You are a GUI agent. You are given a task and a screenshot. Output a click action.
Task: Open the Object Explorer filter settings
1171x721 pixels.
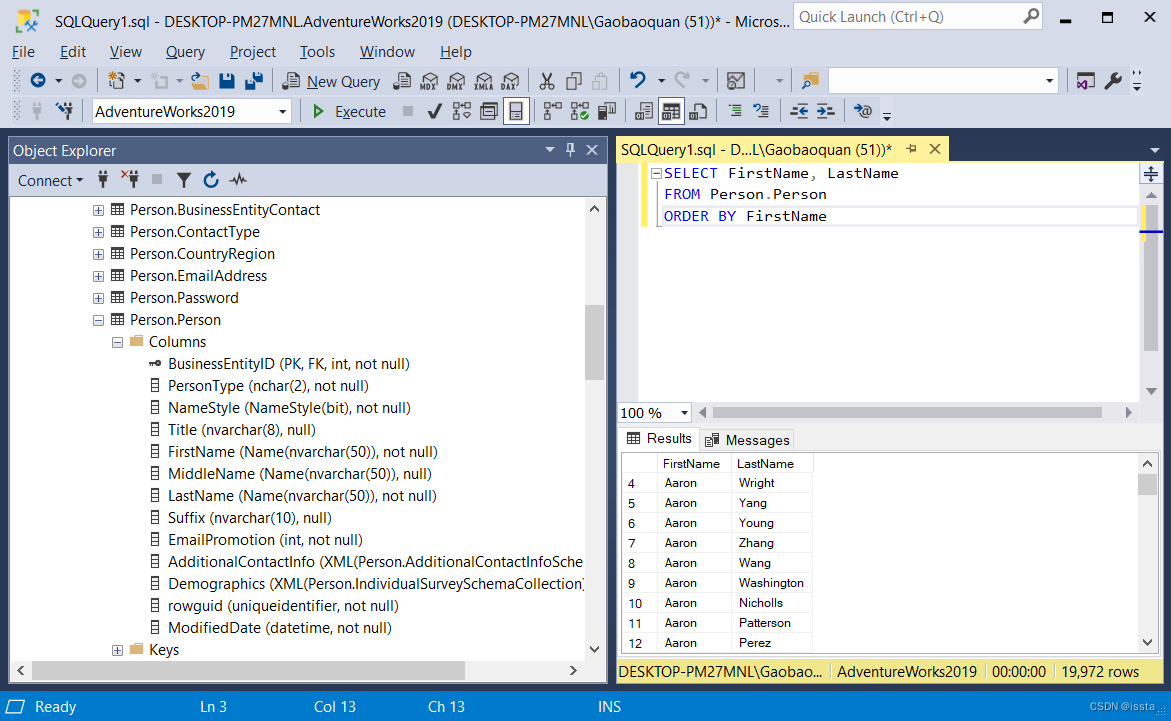click(x=183, y=180)
